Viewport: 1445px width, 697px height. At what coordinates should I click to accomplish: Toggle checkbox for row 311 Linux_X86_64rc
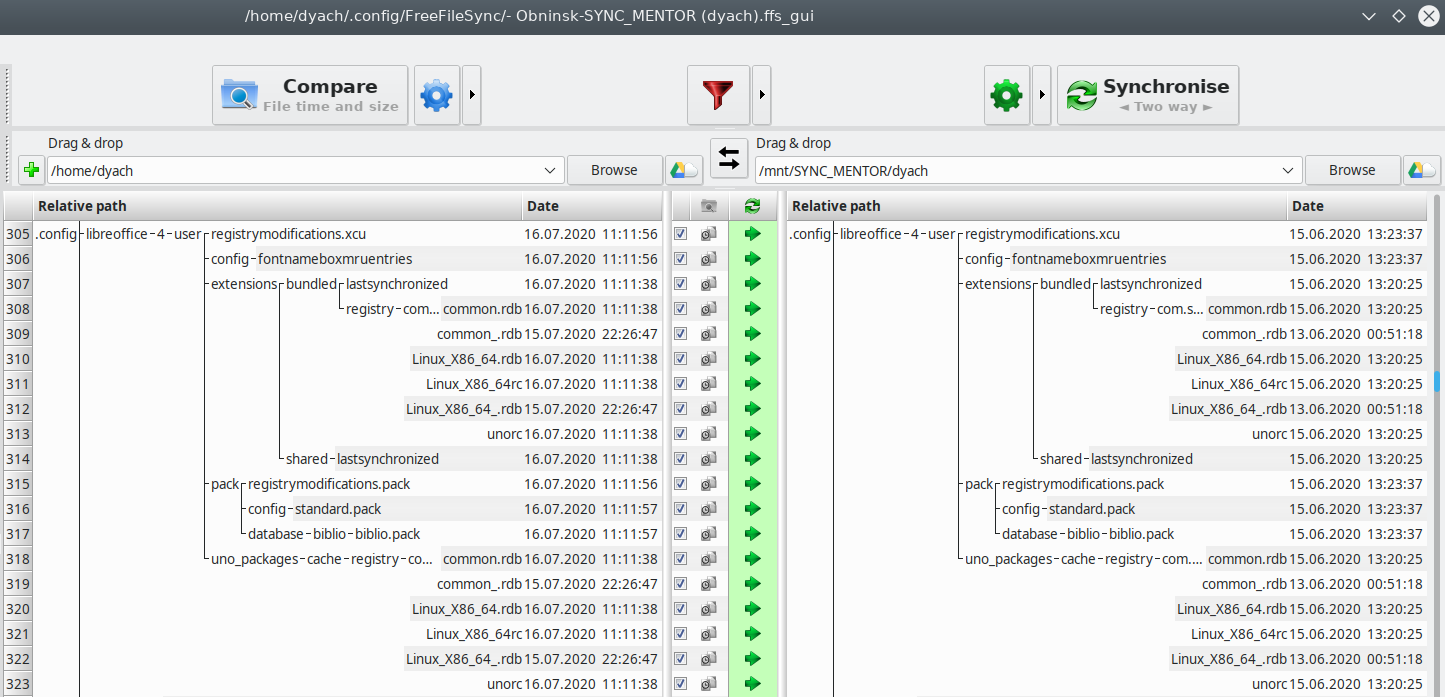click(681, 384)
